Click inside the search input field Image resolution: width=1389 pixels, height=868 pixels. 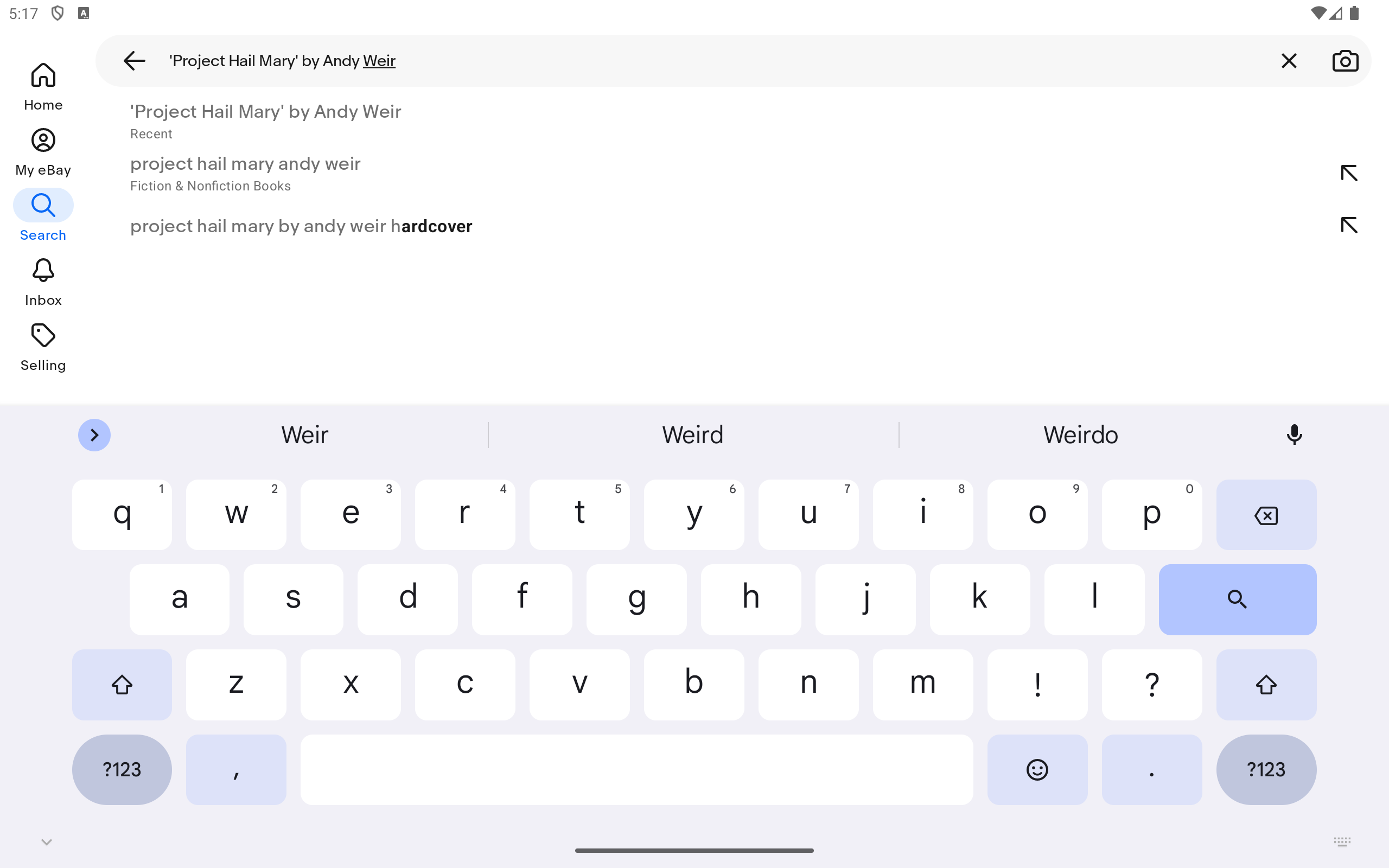(712, 61)
